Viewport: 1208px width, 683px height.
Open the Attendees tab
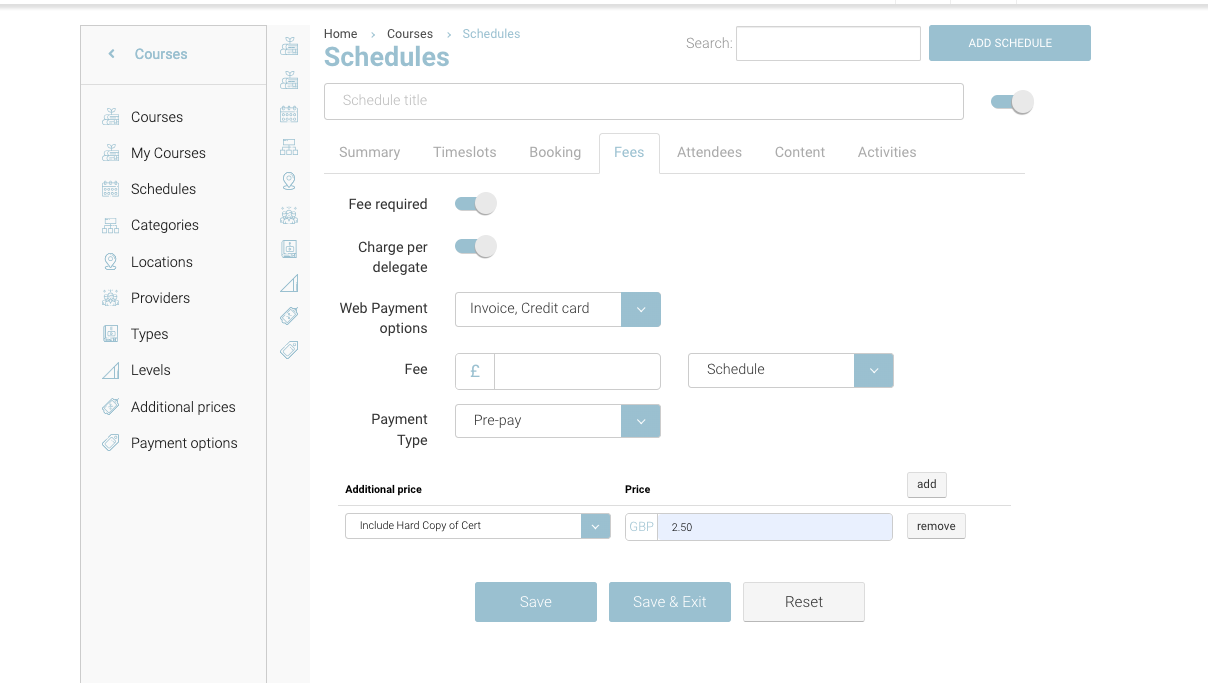709,153
